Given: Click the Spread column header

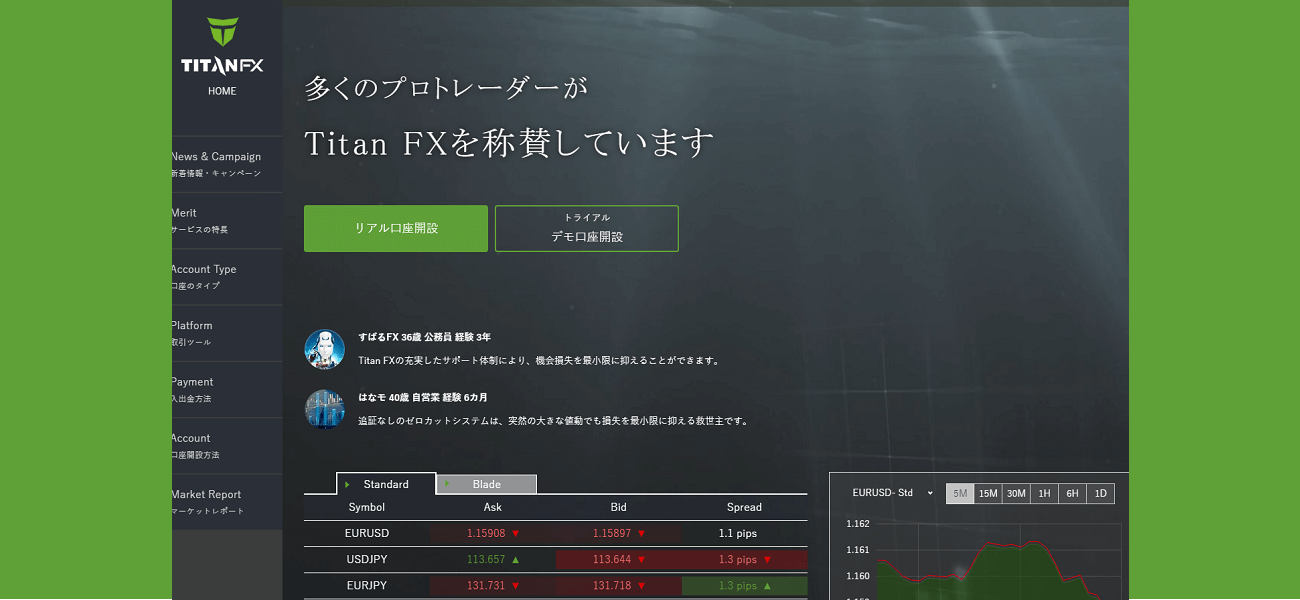Looking at the screenshot, I should click(744, 507).
